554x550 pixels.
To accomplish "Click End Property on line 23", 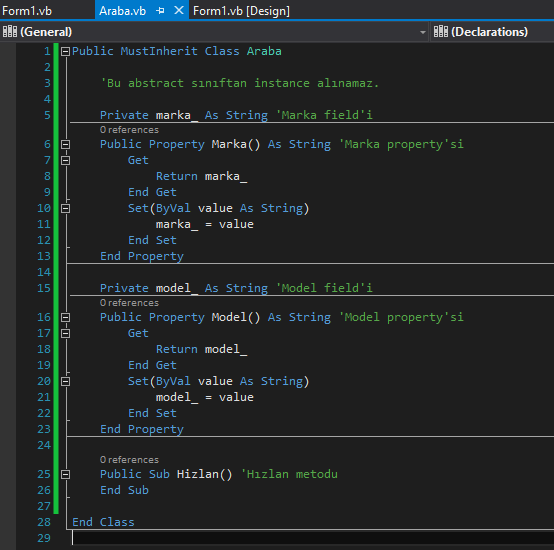I will click(x=142, y=429).
